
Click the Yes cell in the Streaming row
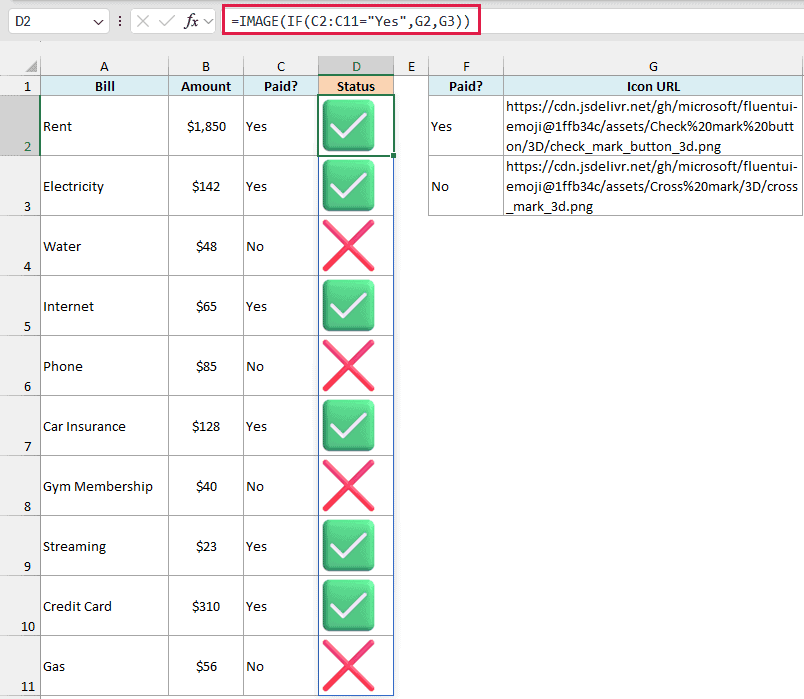pyautogui.click(x=280, y=546)
